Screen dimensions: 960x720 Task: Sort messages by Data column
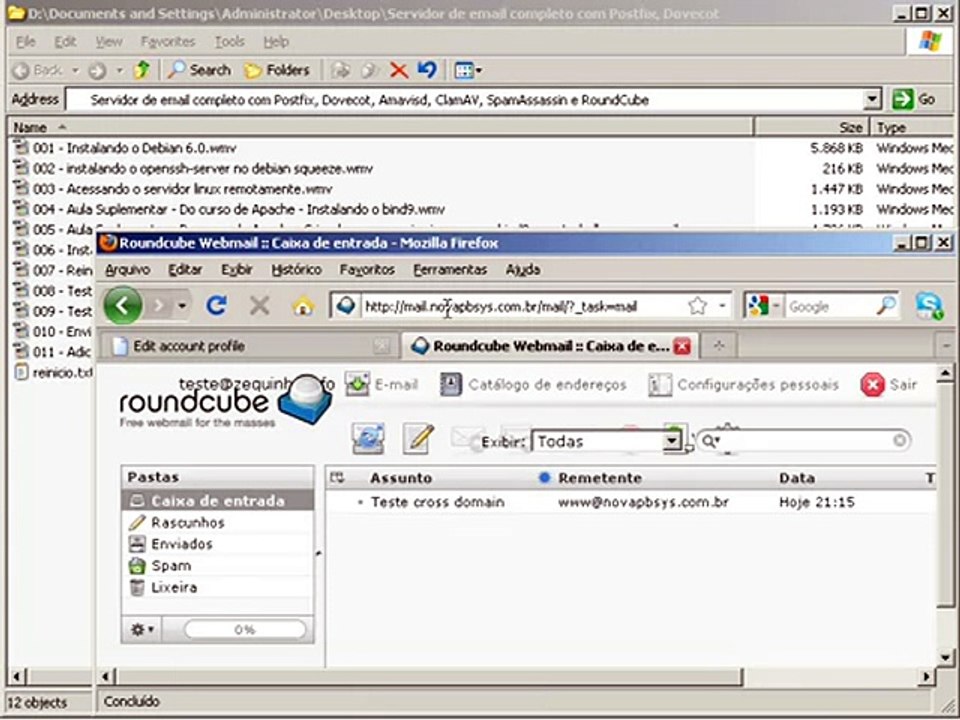pyautogui.click(x=797, y=478)
